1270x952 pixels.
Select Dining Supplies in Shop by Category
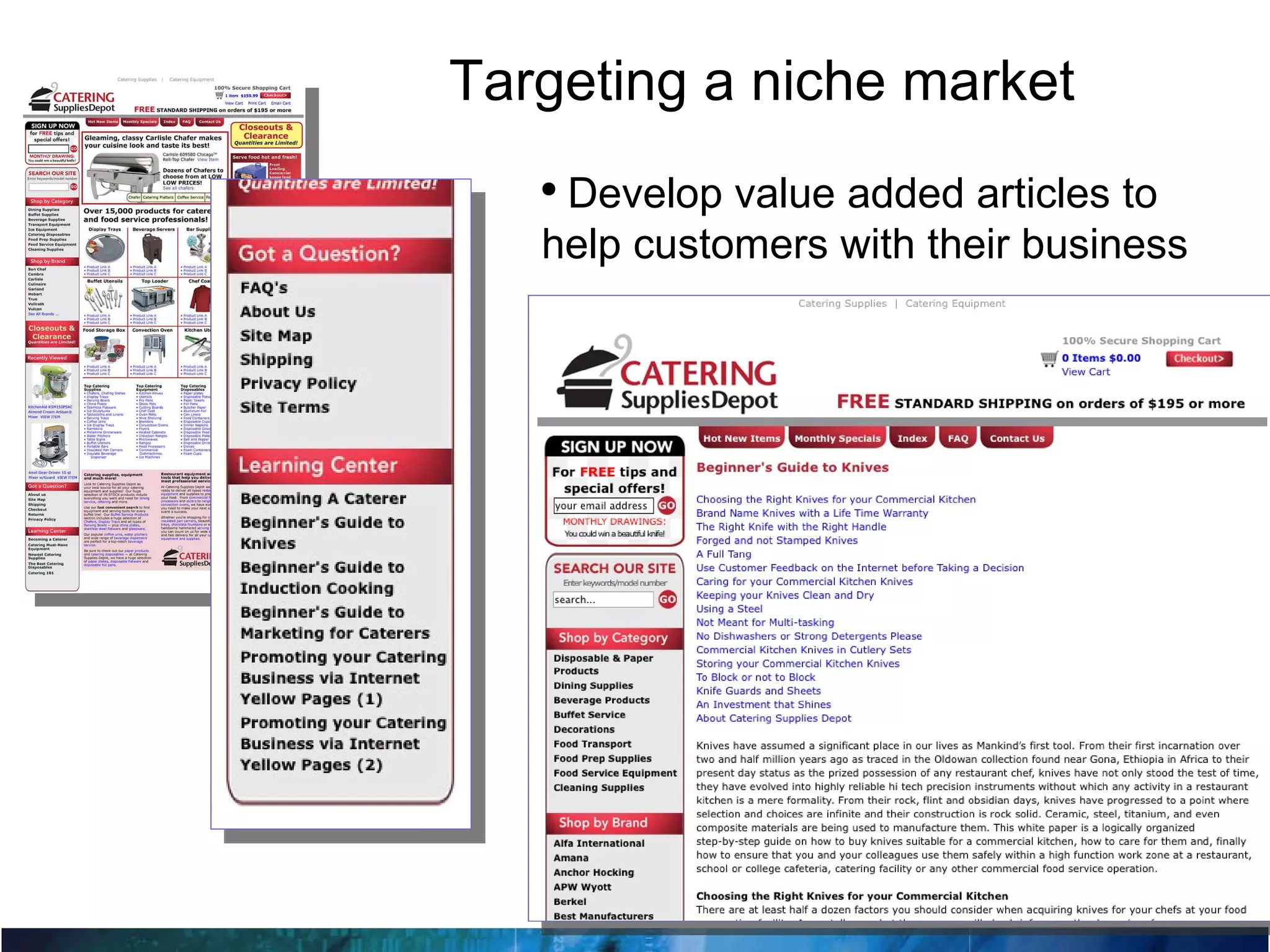(593, 685)
